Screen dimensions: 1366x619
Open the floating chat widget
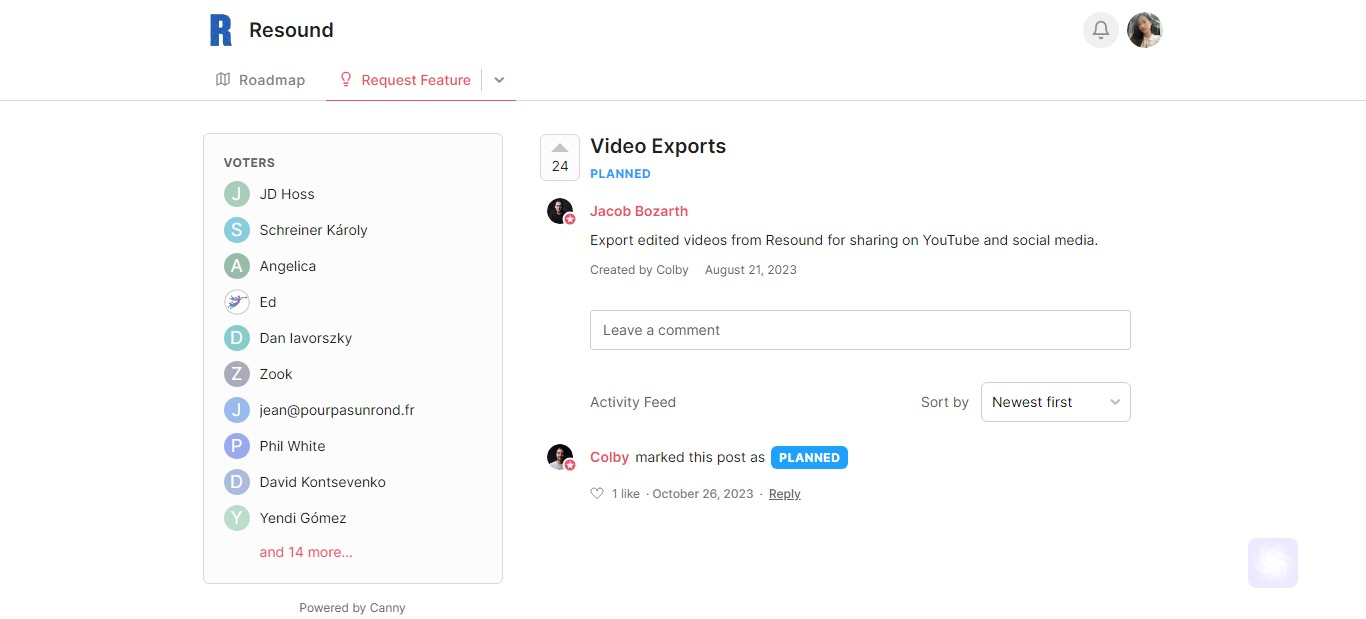(1273, 563)
